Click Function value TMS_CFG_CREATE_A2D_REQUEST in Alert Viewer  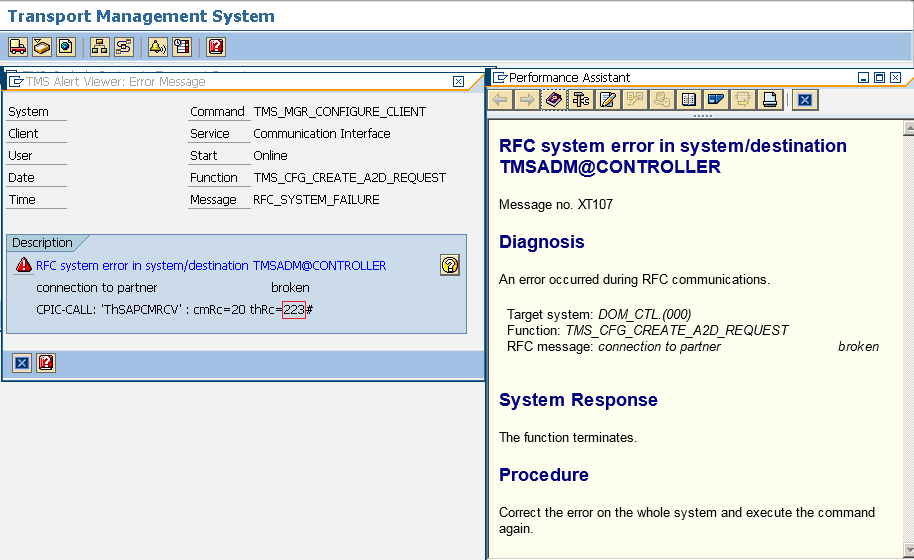(x=350, y=178)
